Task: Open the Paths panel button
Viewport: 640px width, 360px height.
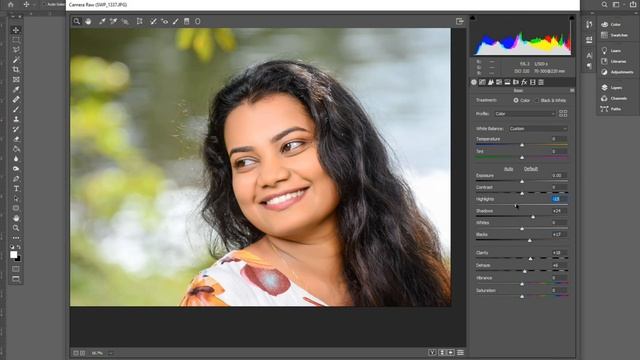Action: 611,109
